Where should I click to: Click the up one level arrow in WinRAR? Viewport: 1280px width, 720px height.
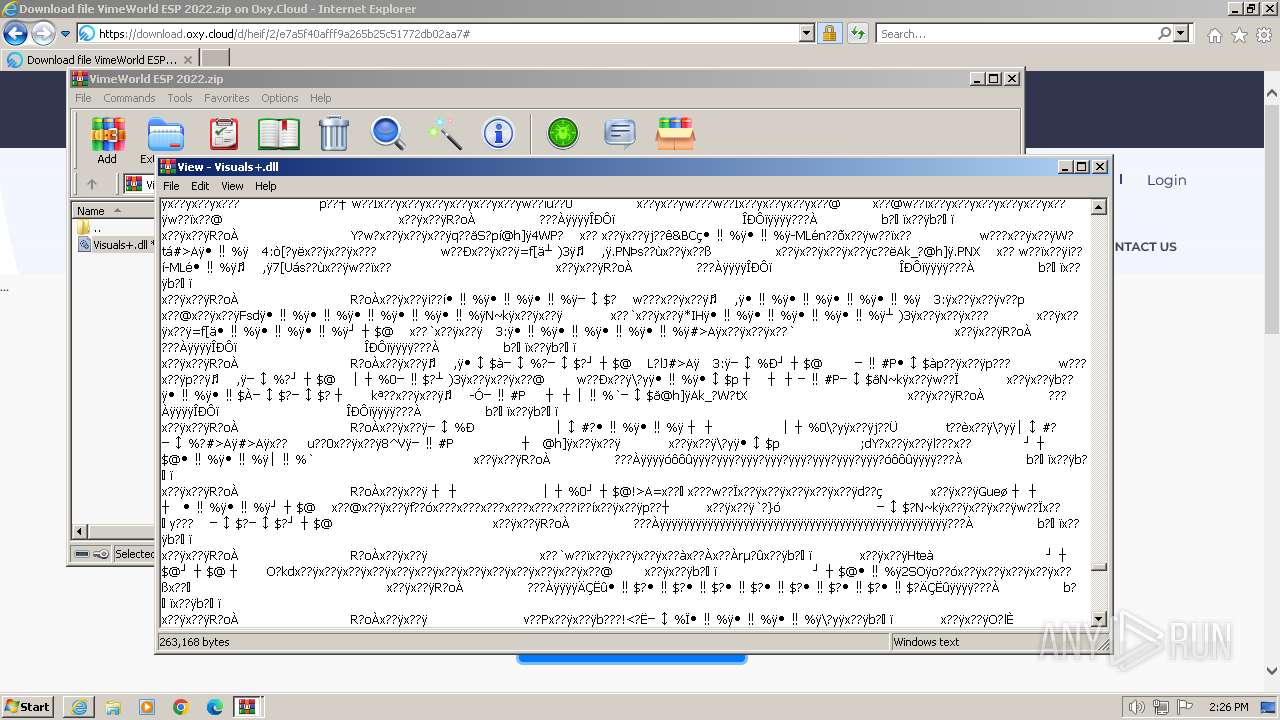92,184
